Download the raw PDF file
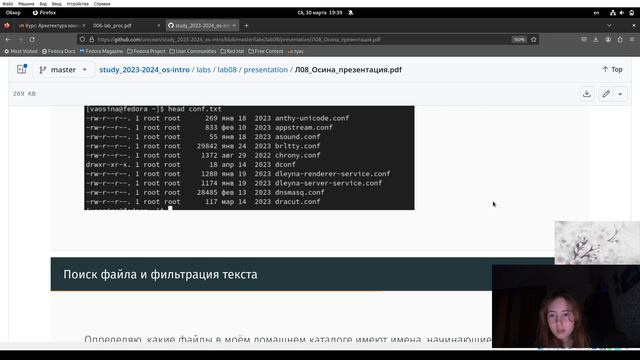 [x=587, y=94]
